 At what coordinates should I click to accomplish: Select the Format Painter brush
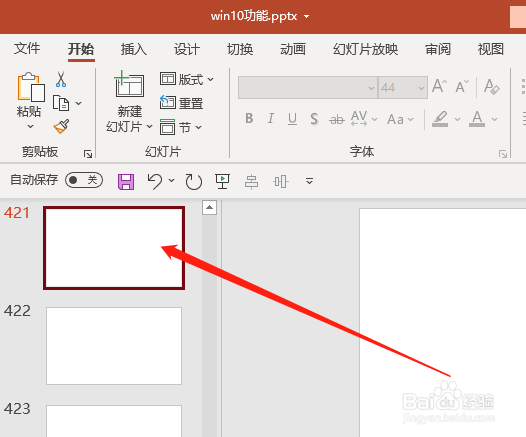click(61, 126)
